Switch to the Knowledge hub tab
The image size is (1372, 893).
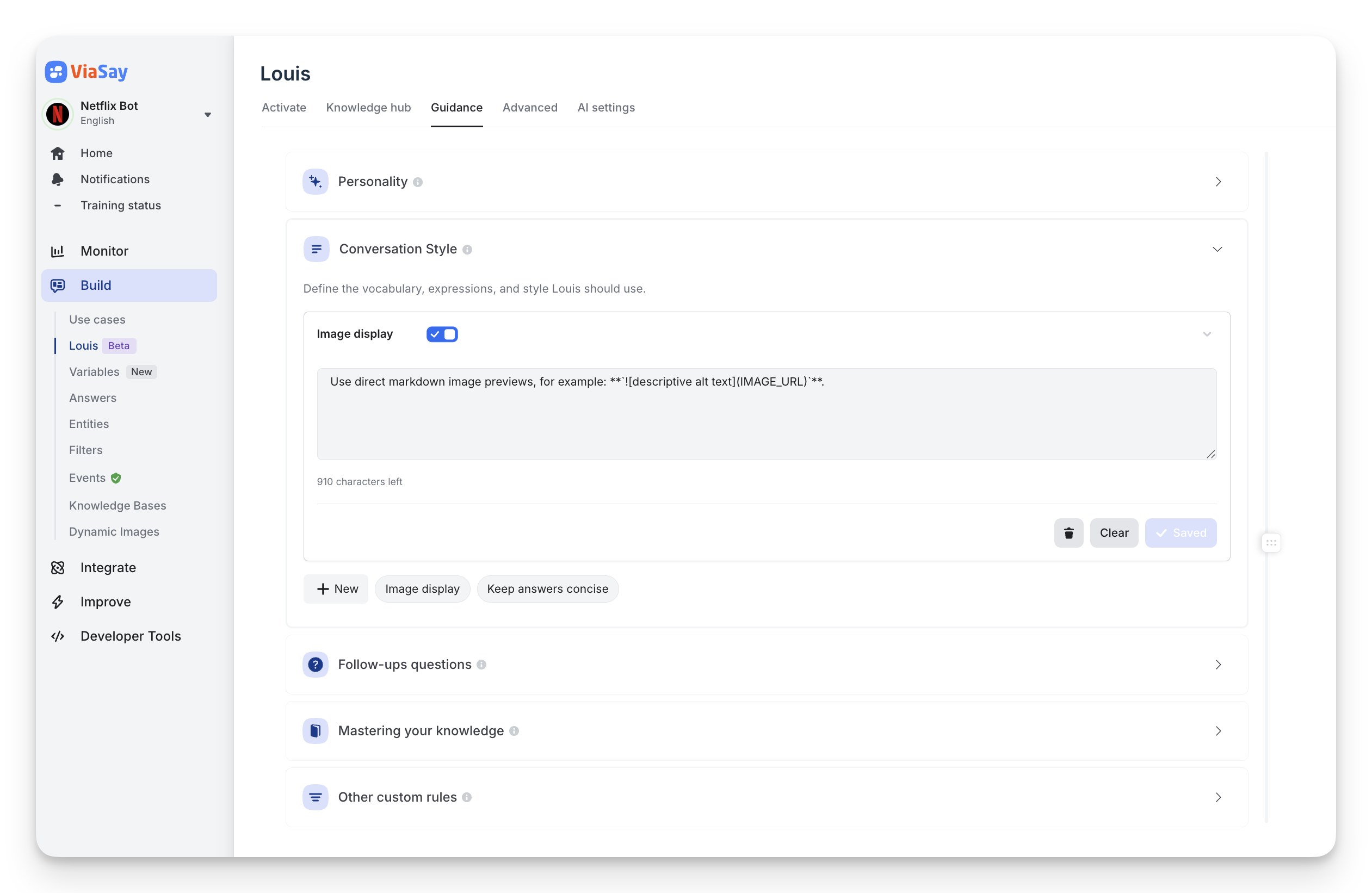coord(368,108)
